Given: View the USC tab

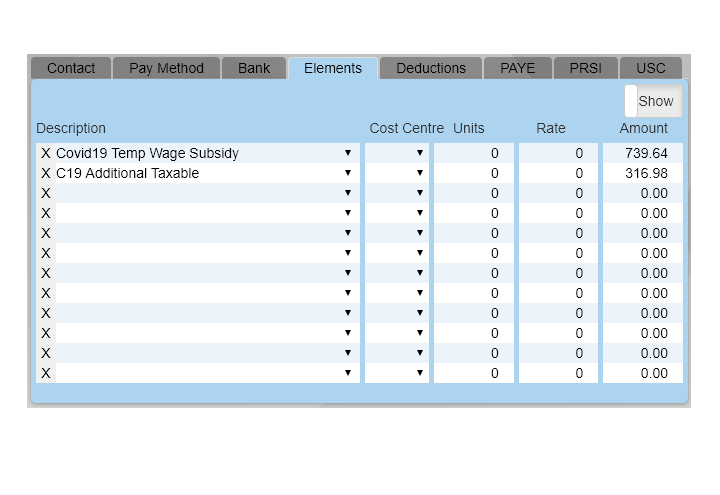Looking at the screenshot, I should [650, 68].
